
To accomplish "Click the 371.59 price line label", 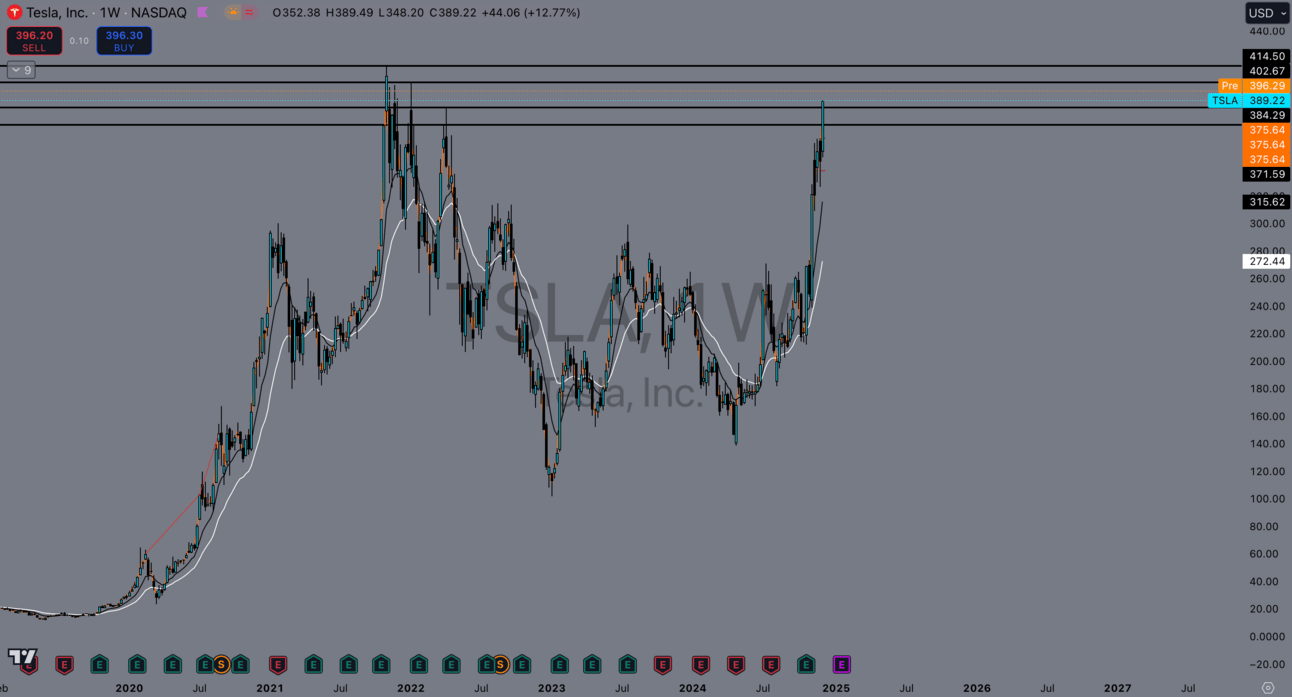I will tap(1266, 174).
